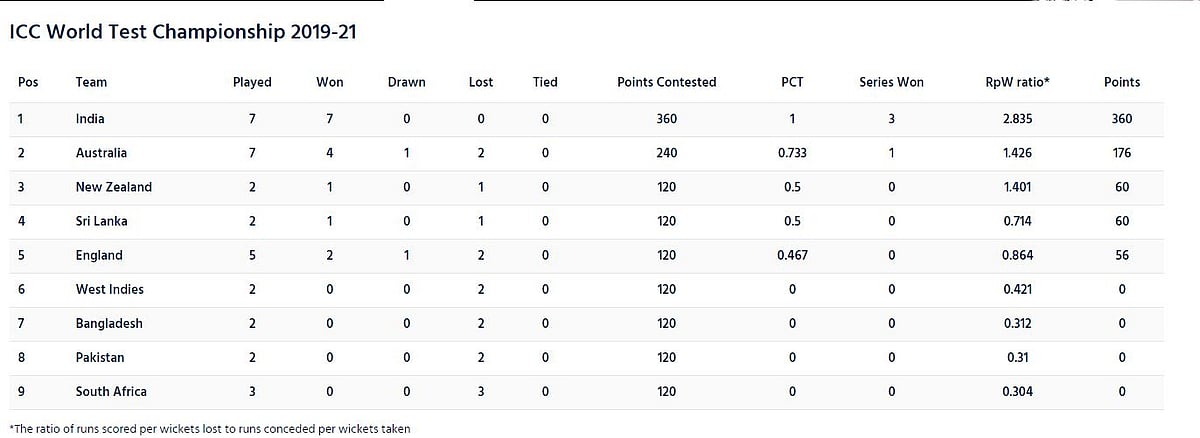Click New Zealand in the table
Viewport: 1200px width, 438px height.
[x=113, y=187]
